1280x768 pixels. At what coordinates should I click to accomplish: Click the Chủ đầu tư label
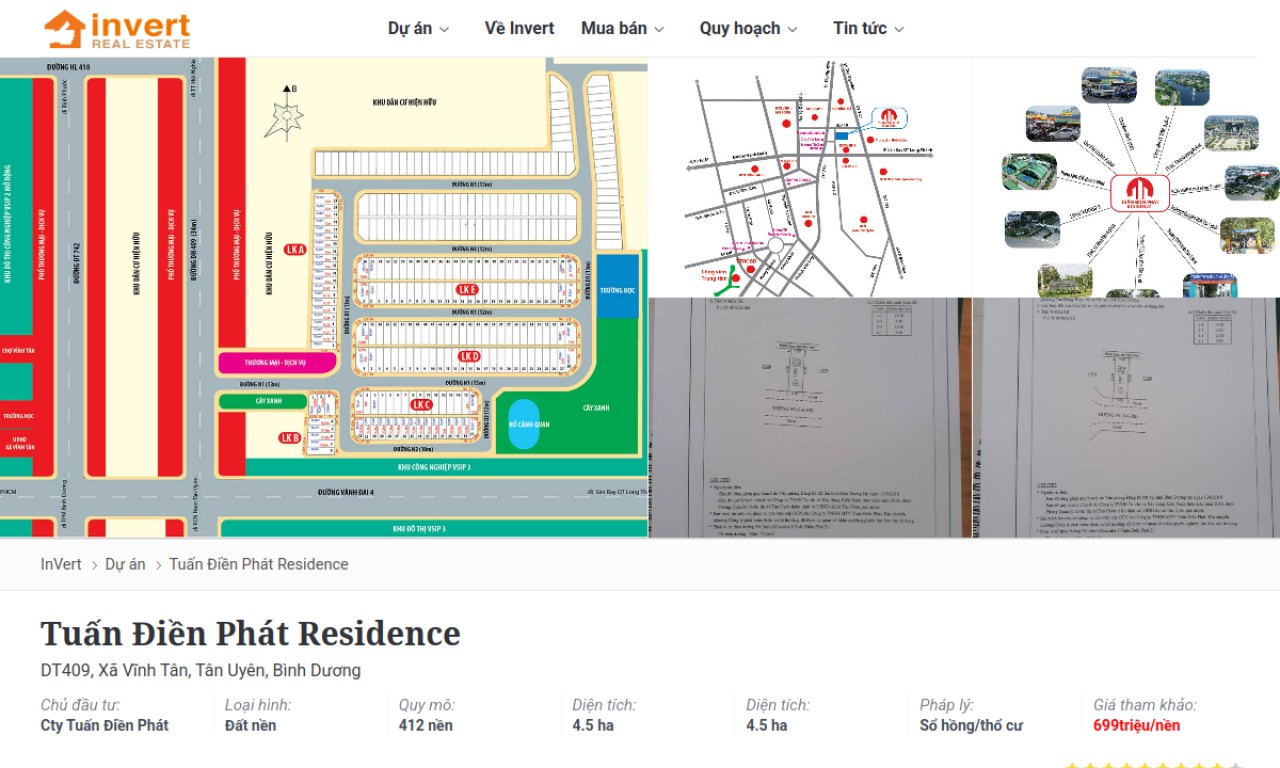(x=80, y=705)
